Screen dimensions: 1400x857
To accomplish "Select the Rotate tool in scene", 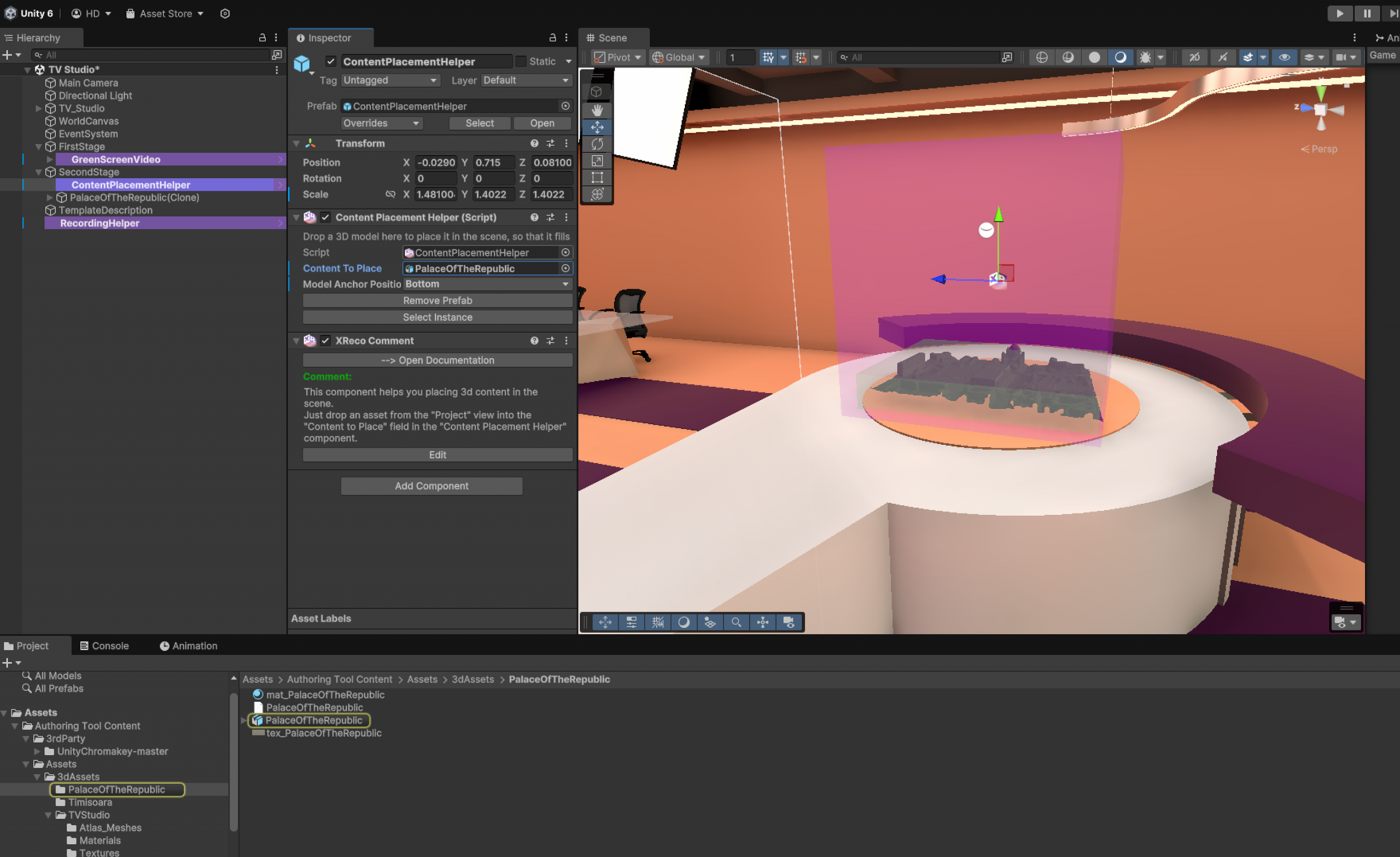I will pyautogui.click(x=597, y=144).
